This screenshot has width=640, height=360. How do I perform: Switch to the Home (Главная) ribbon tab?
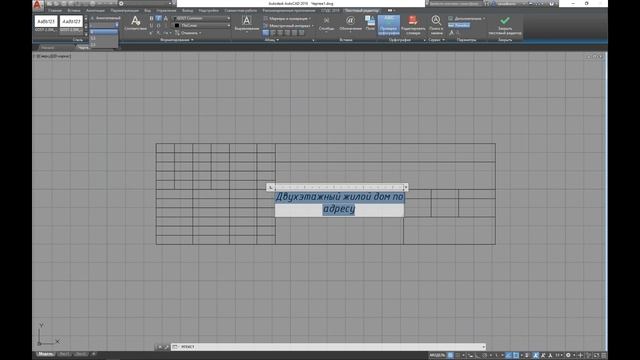click(x=55, y=11)
